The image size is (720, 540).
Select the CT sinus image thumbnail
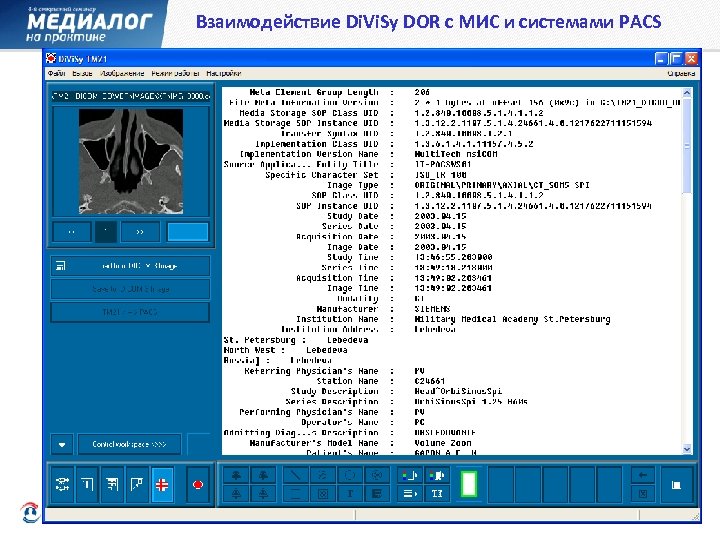click(x=131, y=161)
